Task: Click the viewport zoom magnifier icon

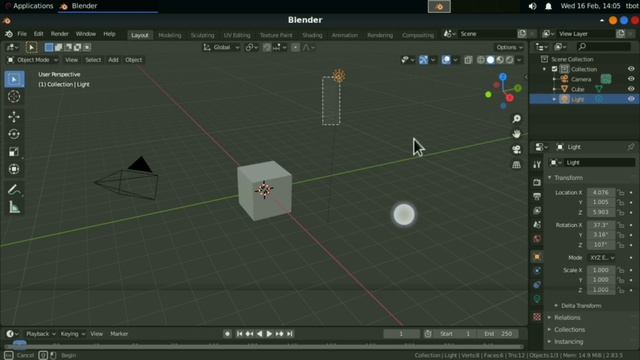Action: point(516,119)
